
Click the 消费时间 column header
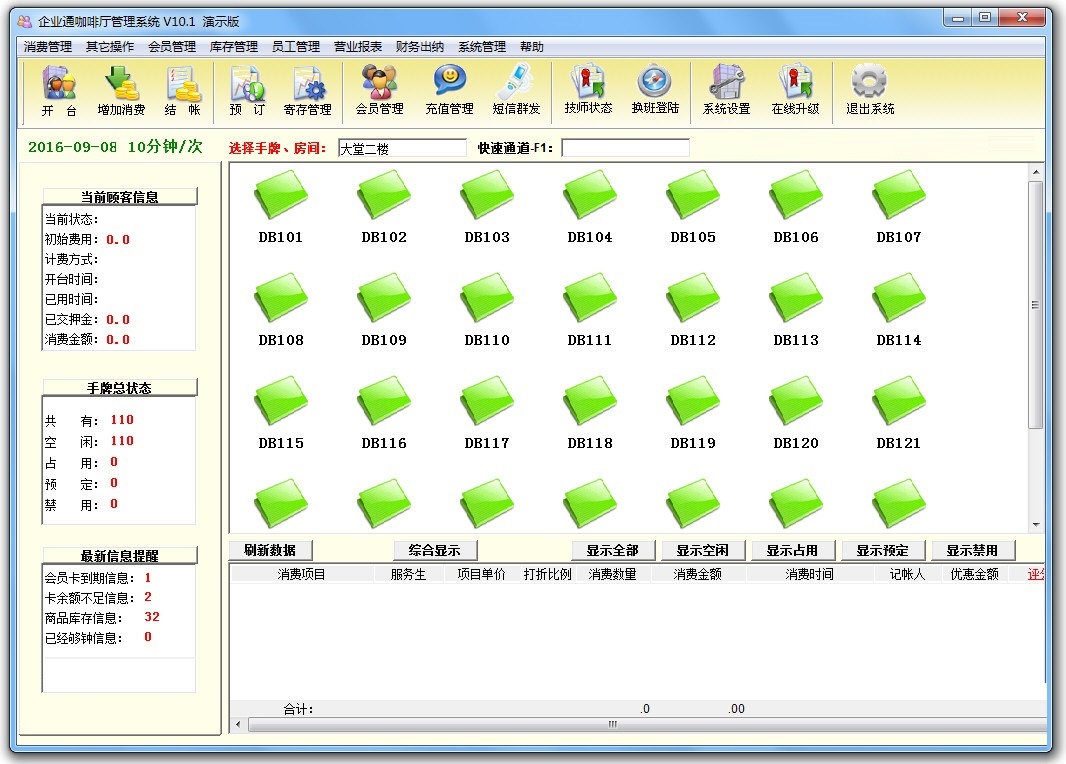click(809, 574)
